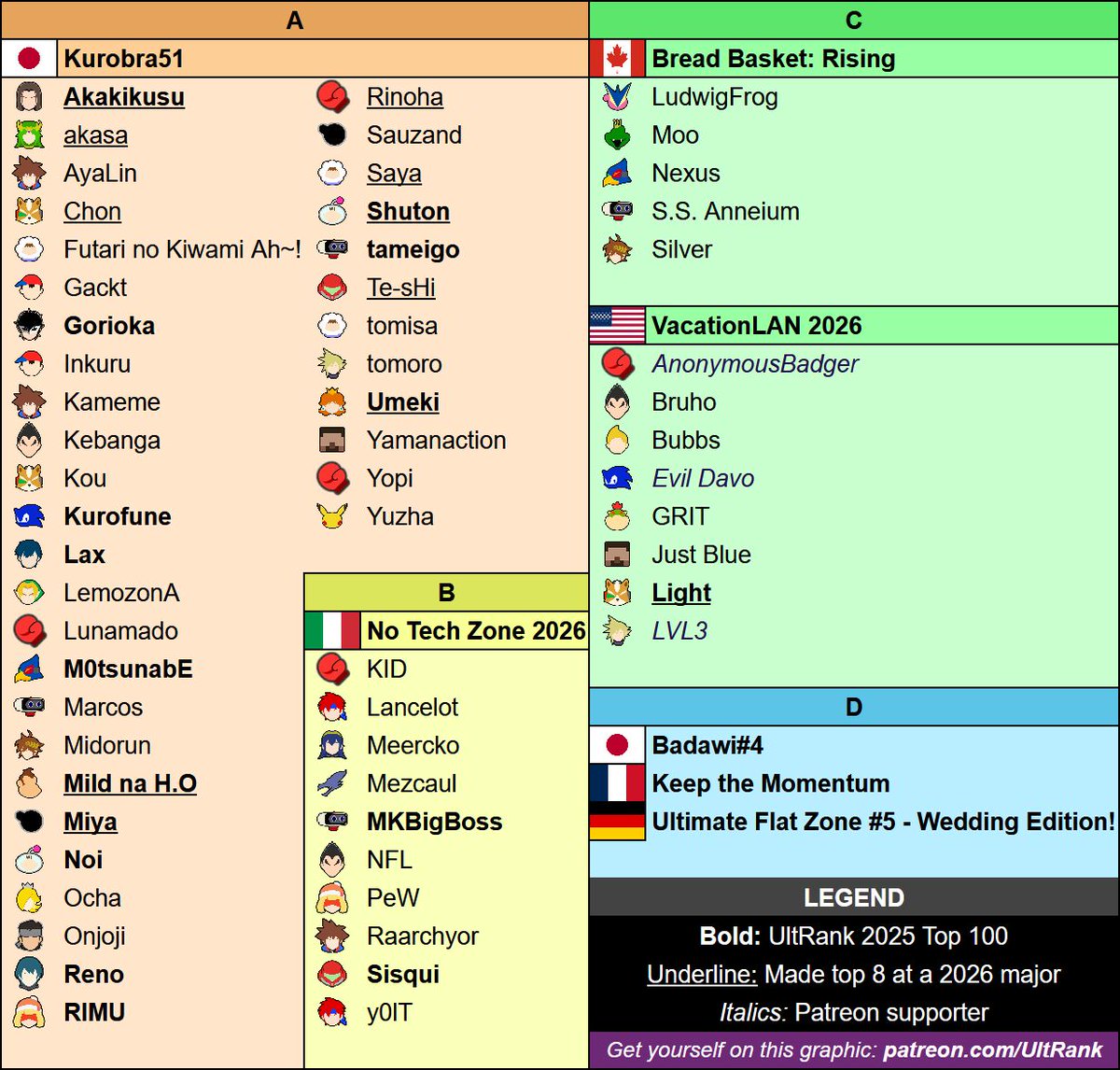Click the Steve icon next to Just Blue
The height and width of the screenshot is (1070, 1120).
click(617, 554)
